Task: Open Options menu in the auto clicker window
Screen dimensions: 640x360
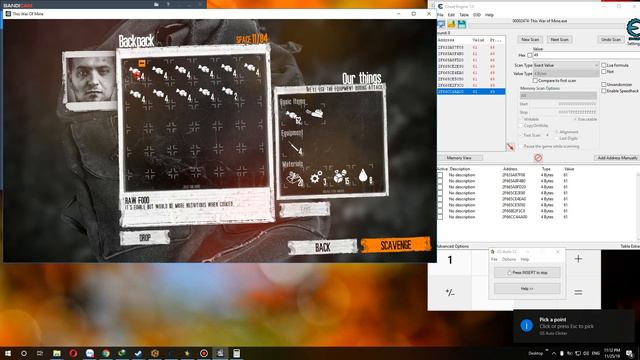Action: (509, 260)
